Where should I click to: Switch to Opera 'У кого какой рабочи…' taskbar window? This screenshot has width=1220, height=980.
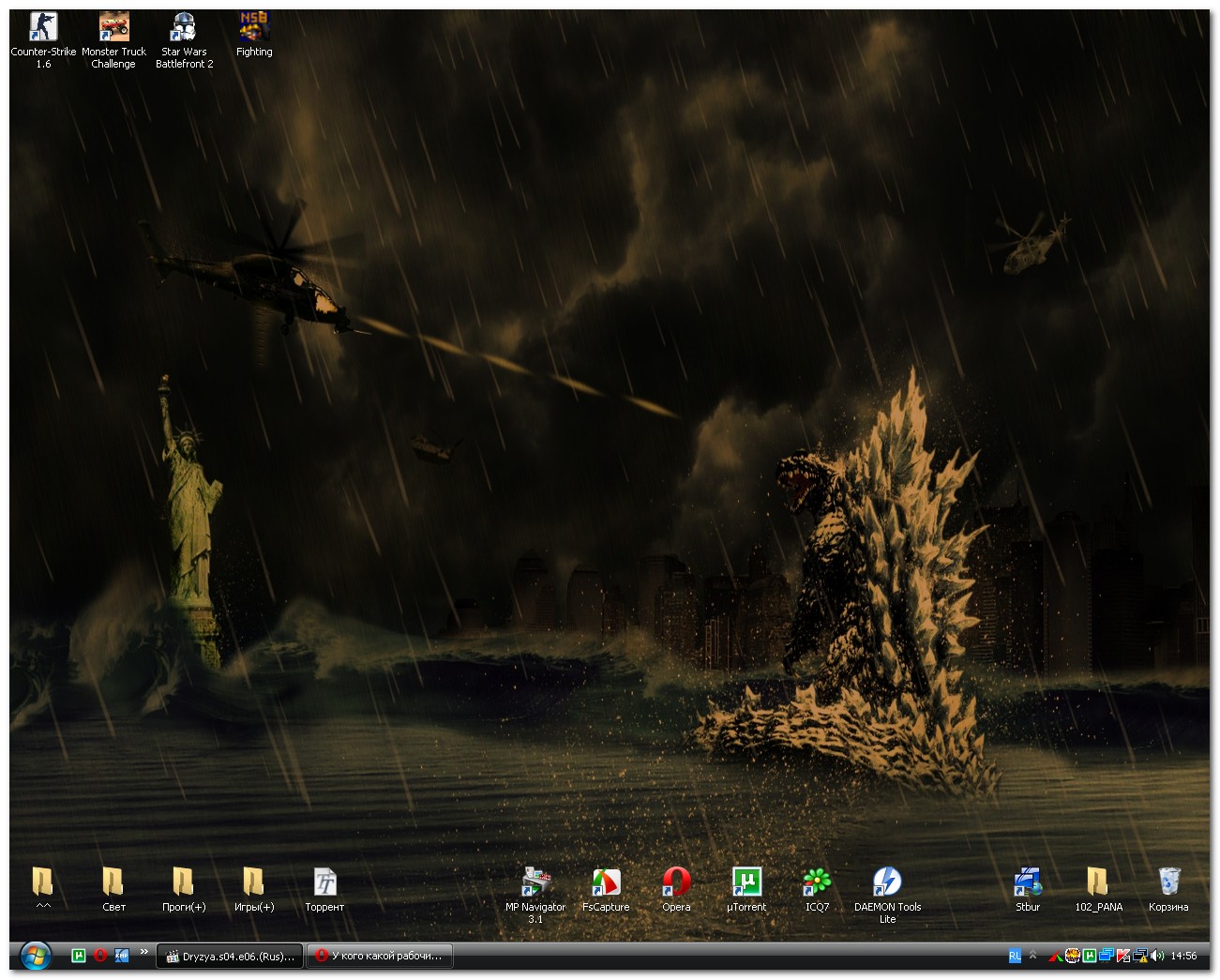click(x=380, y=956)
